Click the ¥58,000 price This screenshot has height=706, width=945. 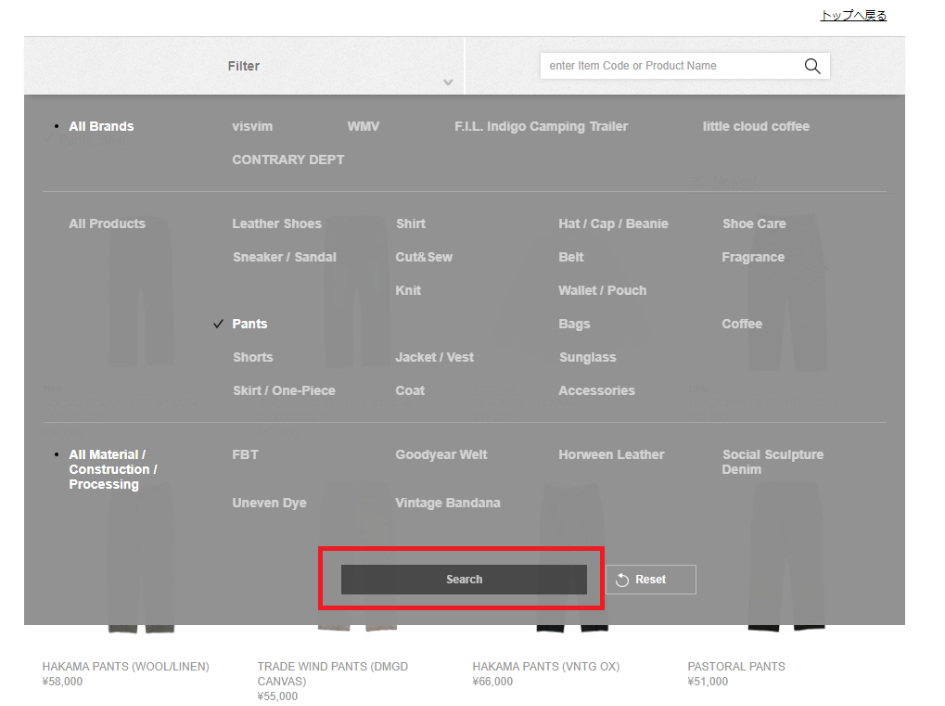tap(63, 681)
